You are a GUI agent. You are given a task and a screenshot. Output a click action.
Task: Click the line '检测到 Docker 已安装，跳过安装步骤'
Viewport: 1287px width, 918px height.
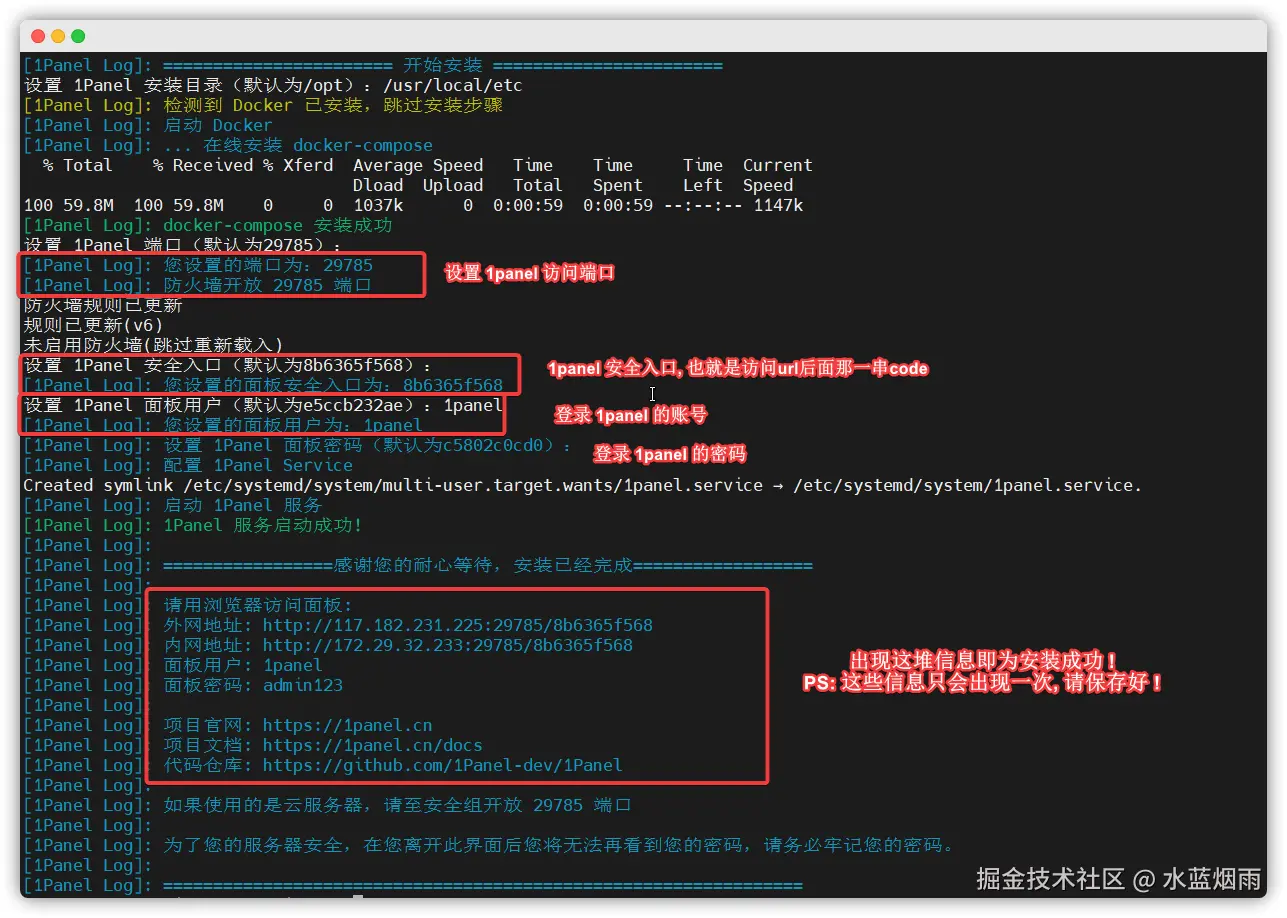[332, 105]
